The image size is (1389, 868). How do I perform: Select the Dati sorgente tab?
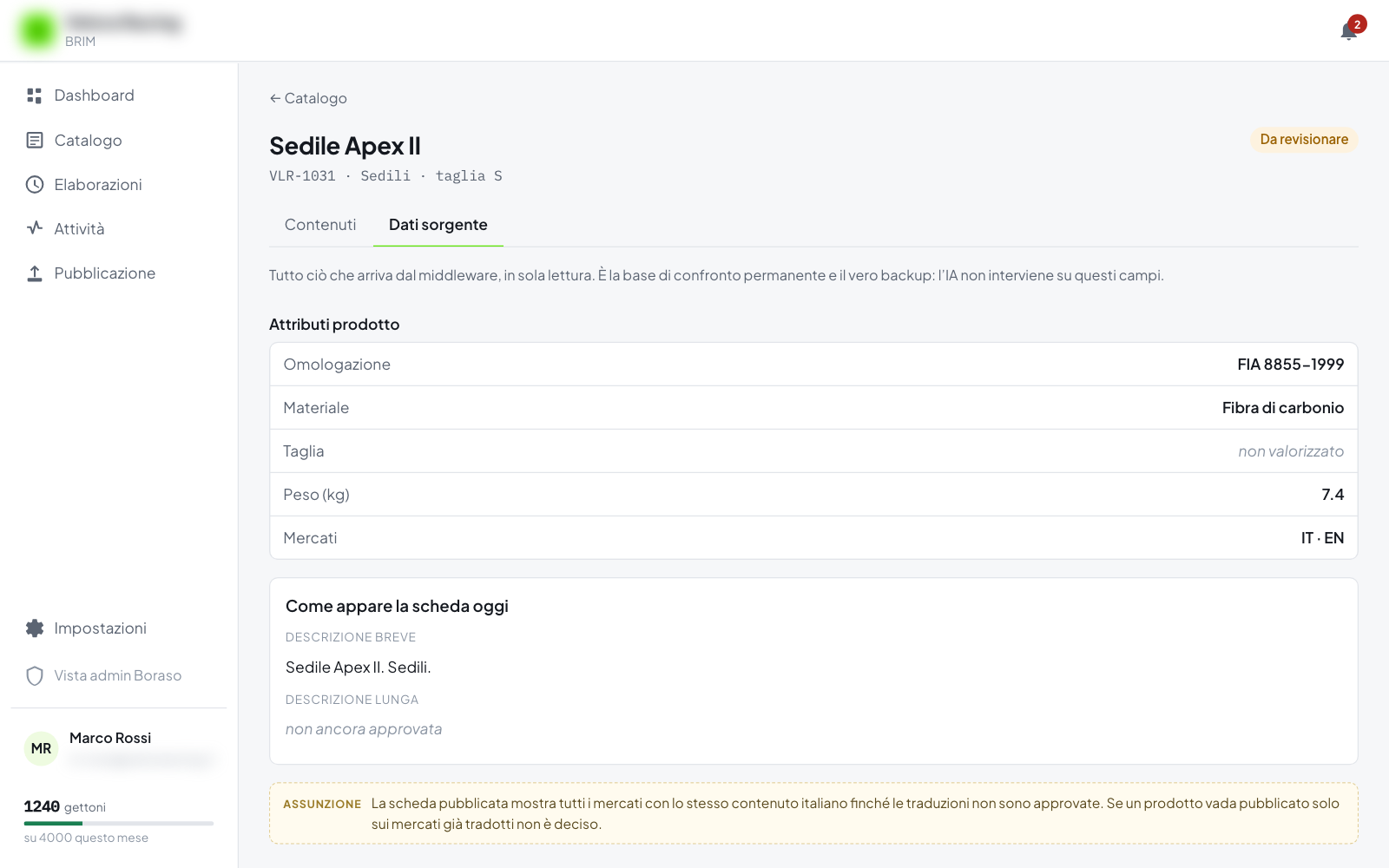[x=438, y=225]
